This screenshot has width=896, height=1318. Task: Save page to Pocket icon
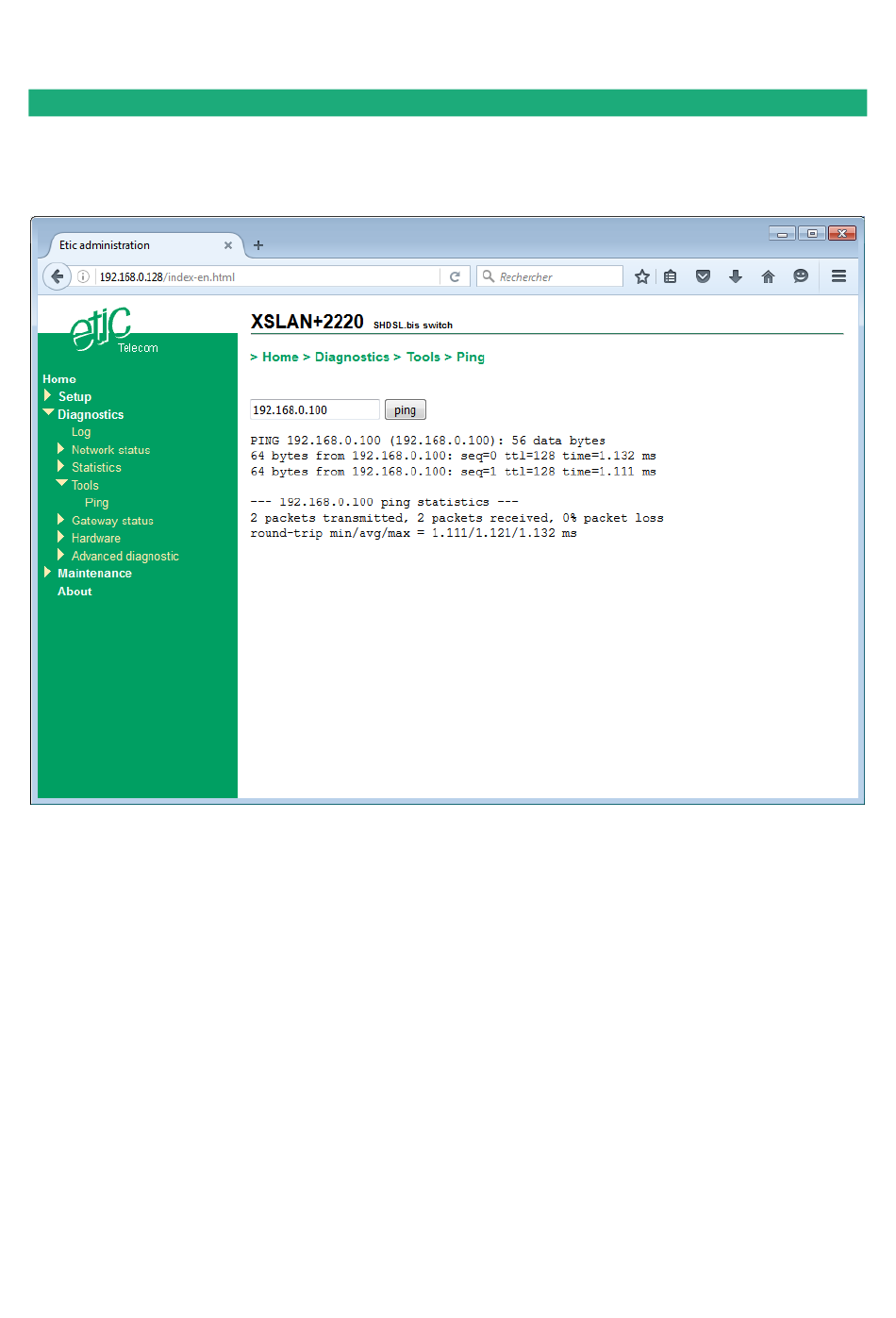(703, 276)
